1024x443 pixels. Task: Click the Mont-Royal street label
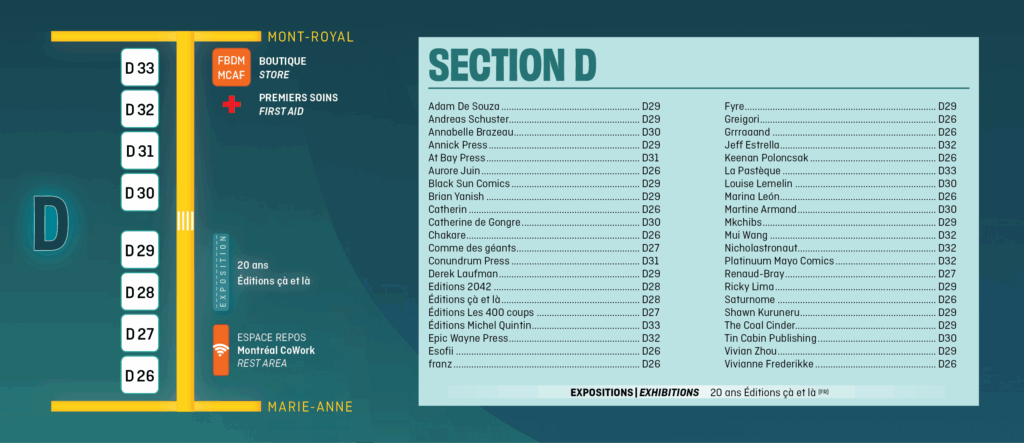(311, 37)
